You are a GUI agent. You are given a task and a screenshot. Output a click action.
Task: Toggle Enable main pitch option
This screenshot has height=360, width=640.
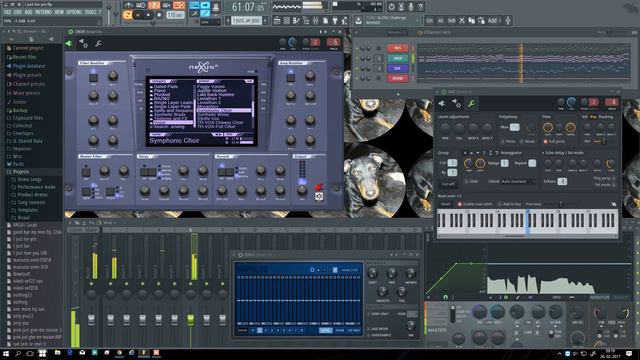pos(475,204)
